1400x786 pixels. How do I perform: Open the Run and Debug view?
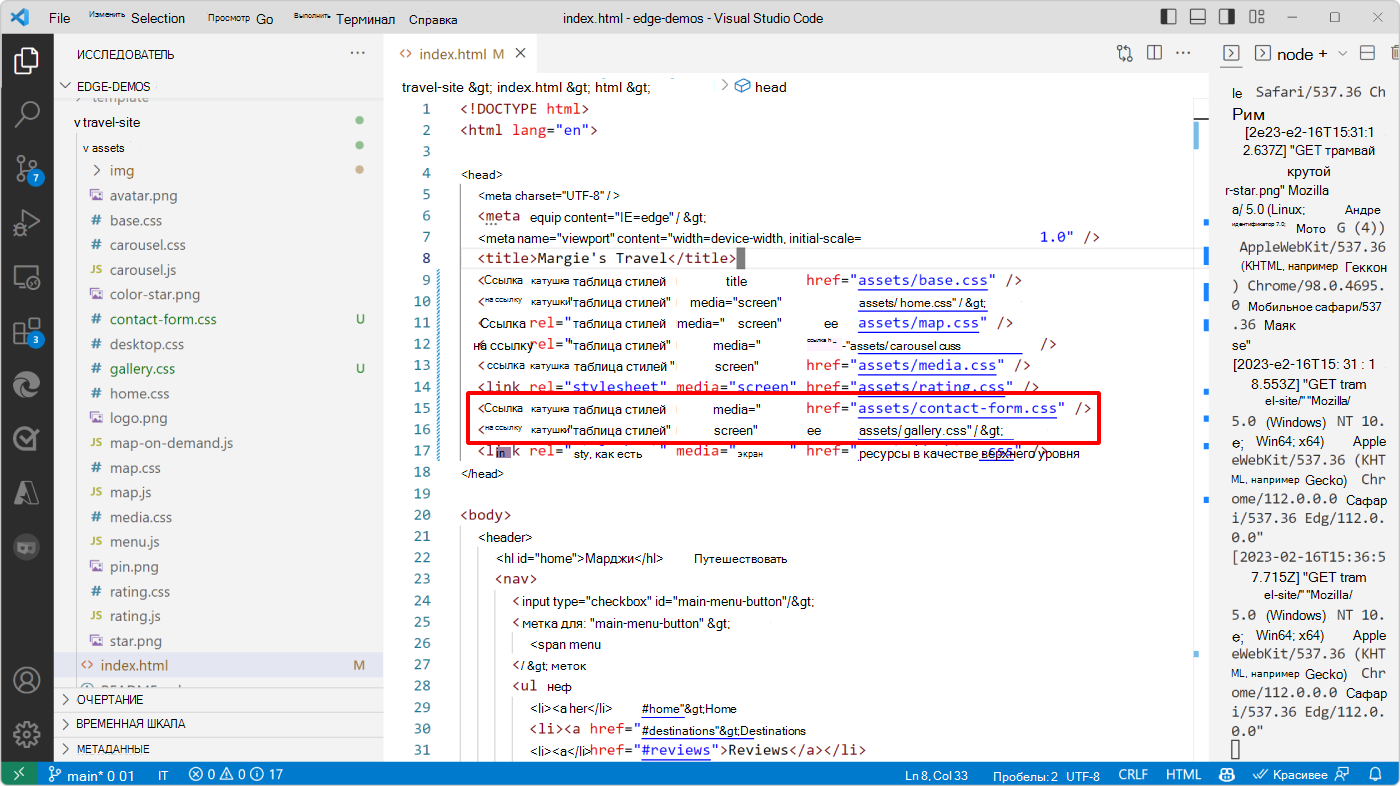point(27,222)
